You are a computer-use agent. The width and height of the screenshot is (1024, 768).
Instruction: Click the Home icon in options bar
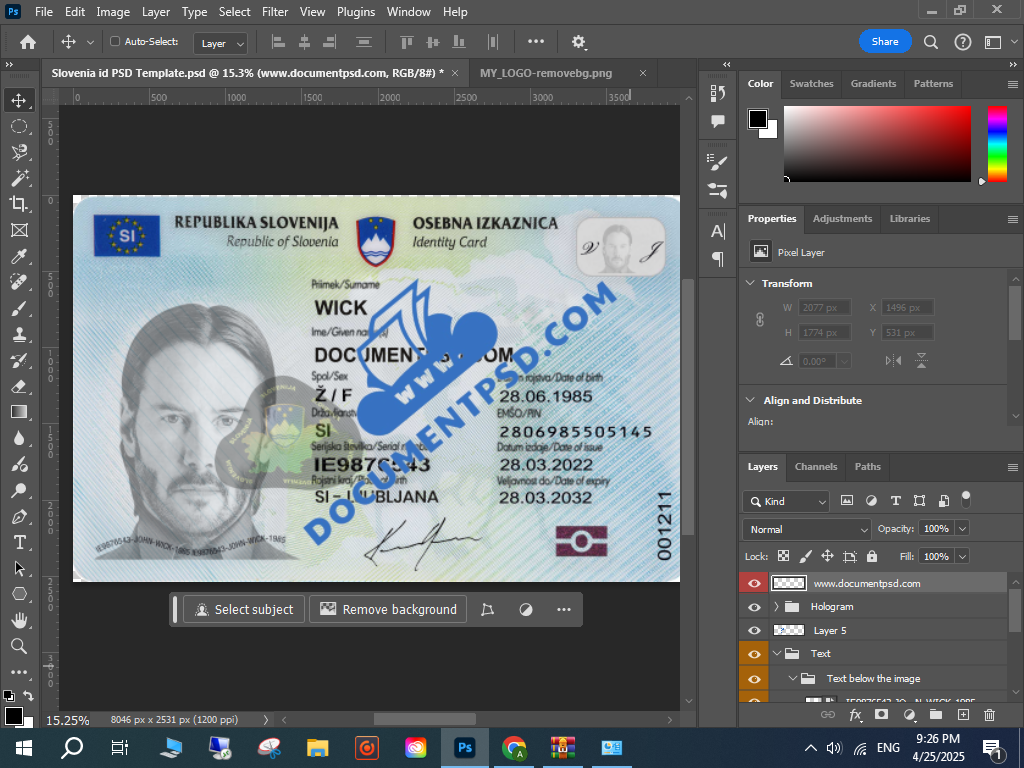[x=27, y=42]
